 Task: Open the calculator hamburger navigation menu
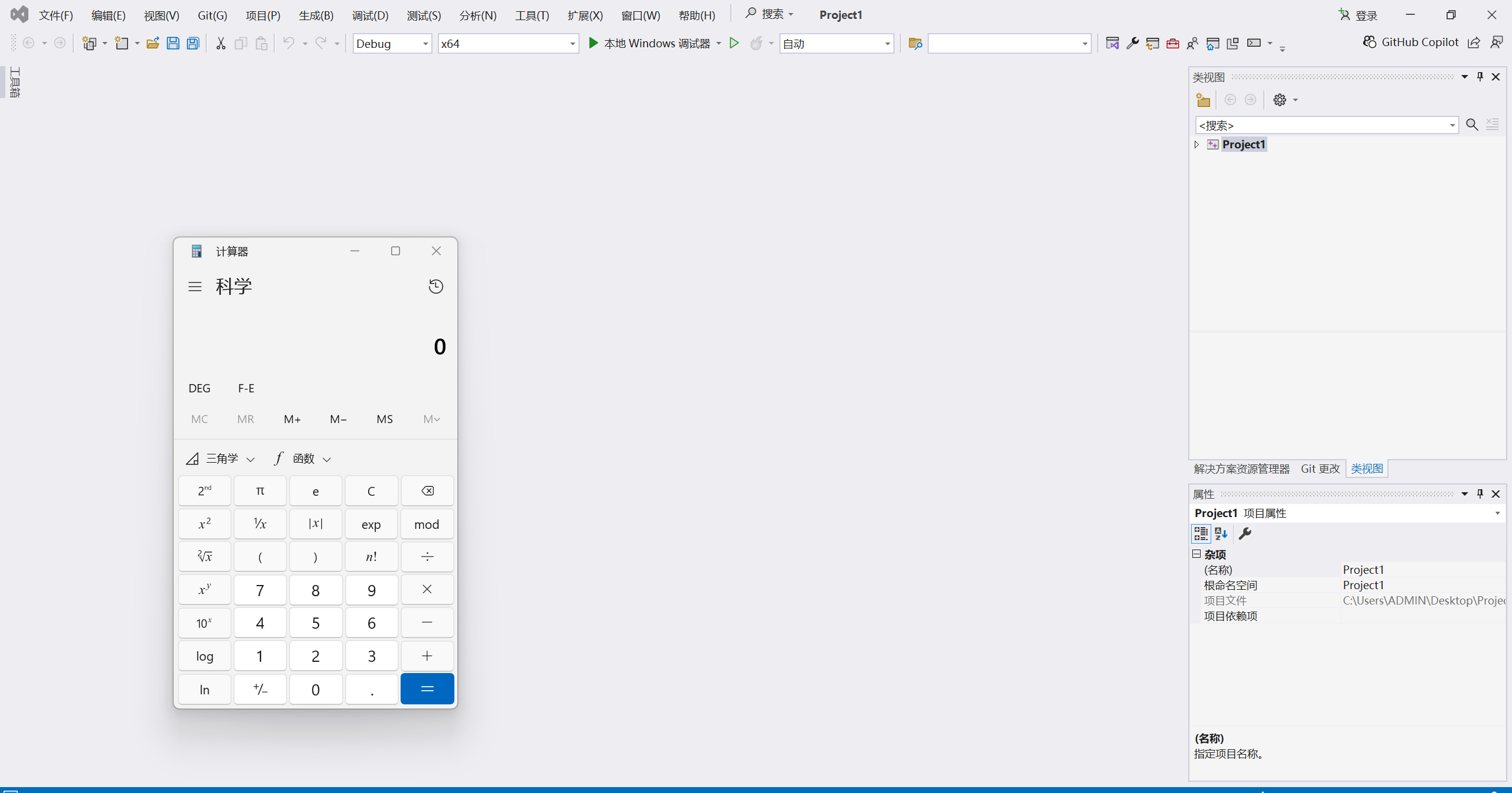[x=195, y=287]
